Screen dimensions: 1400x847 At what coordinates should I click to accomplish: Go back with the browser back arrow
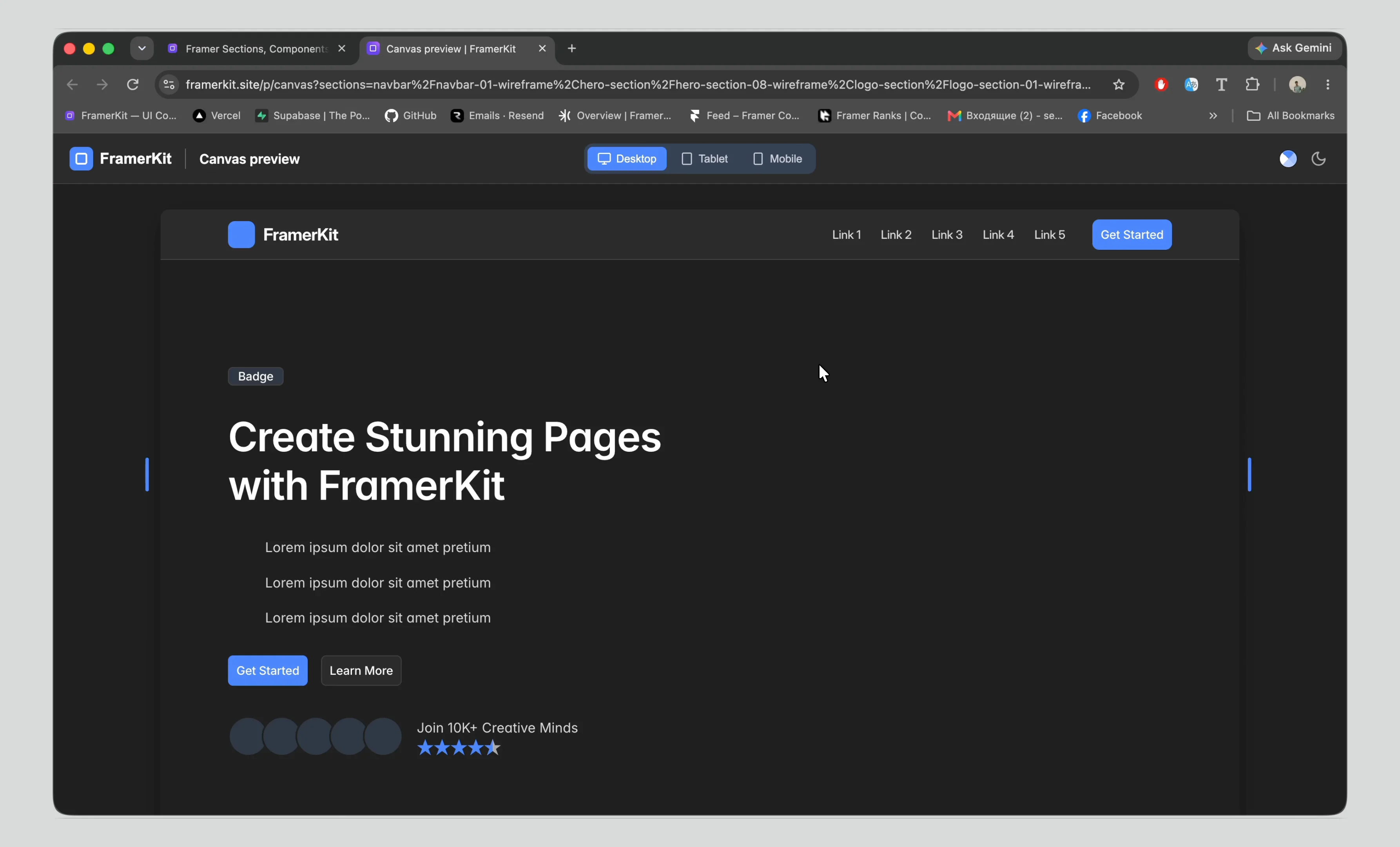click(72, 85)
